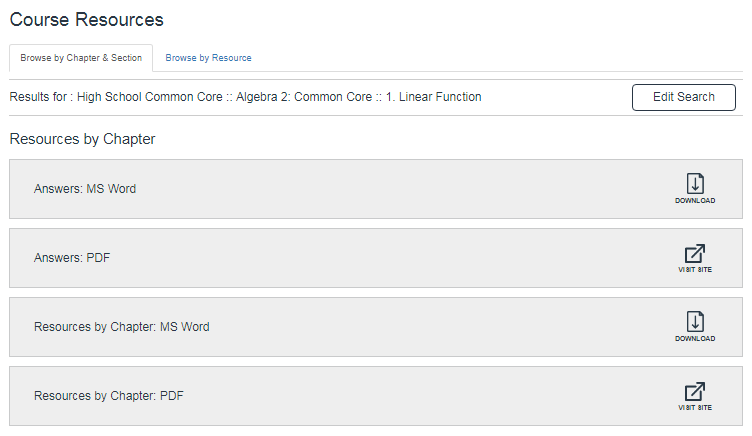Click DOWNLOAD label in Resources by Chapter: MS Word row
This screenshot has width=752, height=436.
pyautogui.click(x=695, y=339)
